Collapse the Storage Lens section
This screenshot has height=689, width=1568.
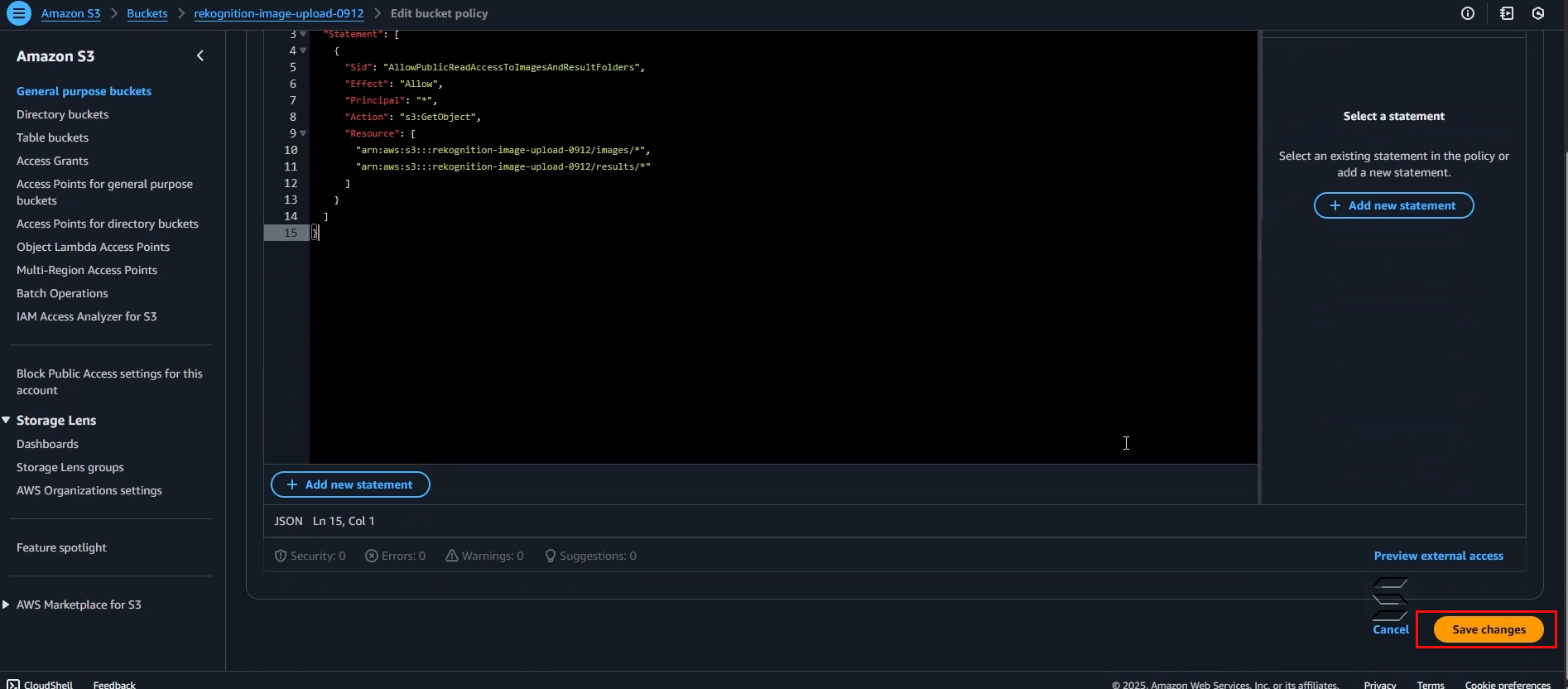tap(7, 420)
